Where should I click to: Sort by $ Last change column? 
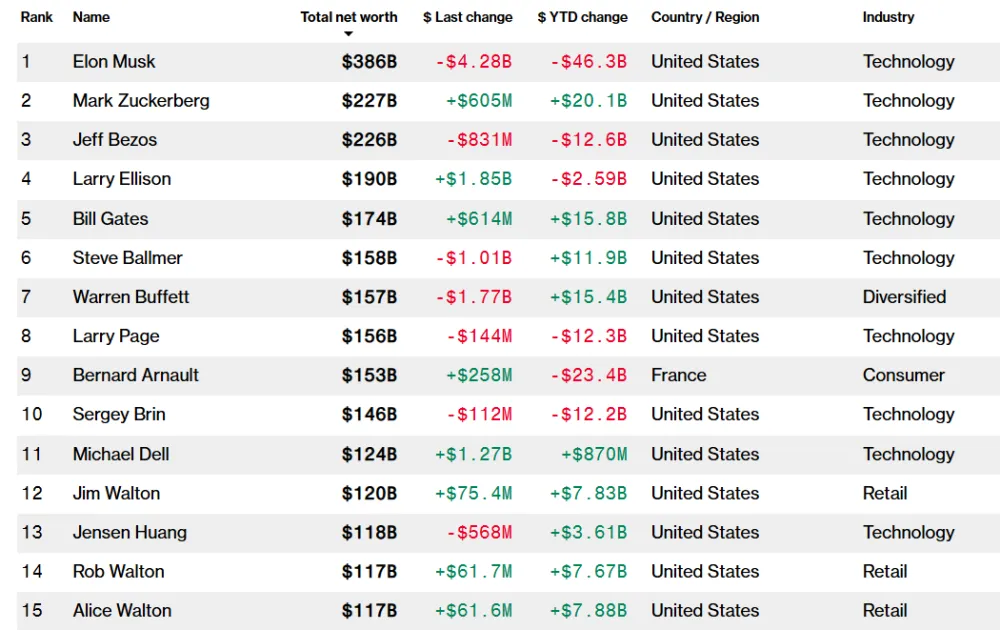pos(467,17)
